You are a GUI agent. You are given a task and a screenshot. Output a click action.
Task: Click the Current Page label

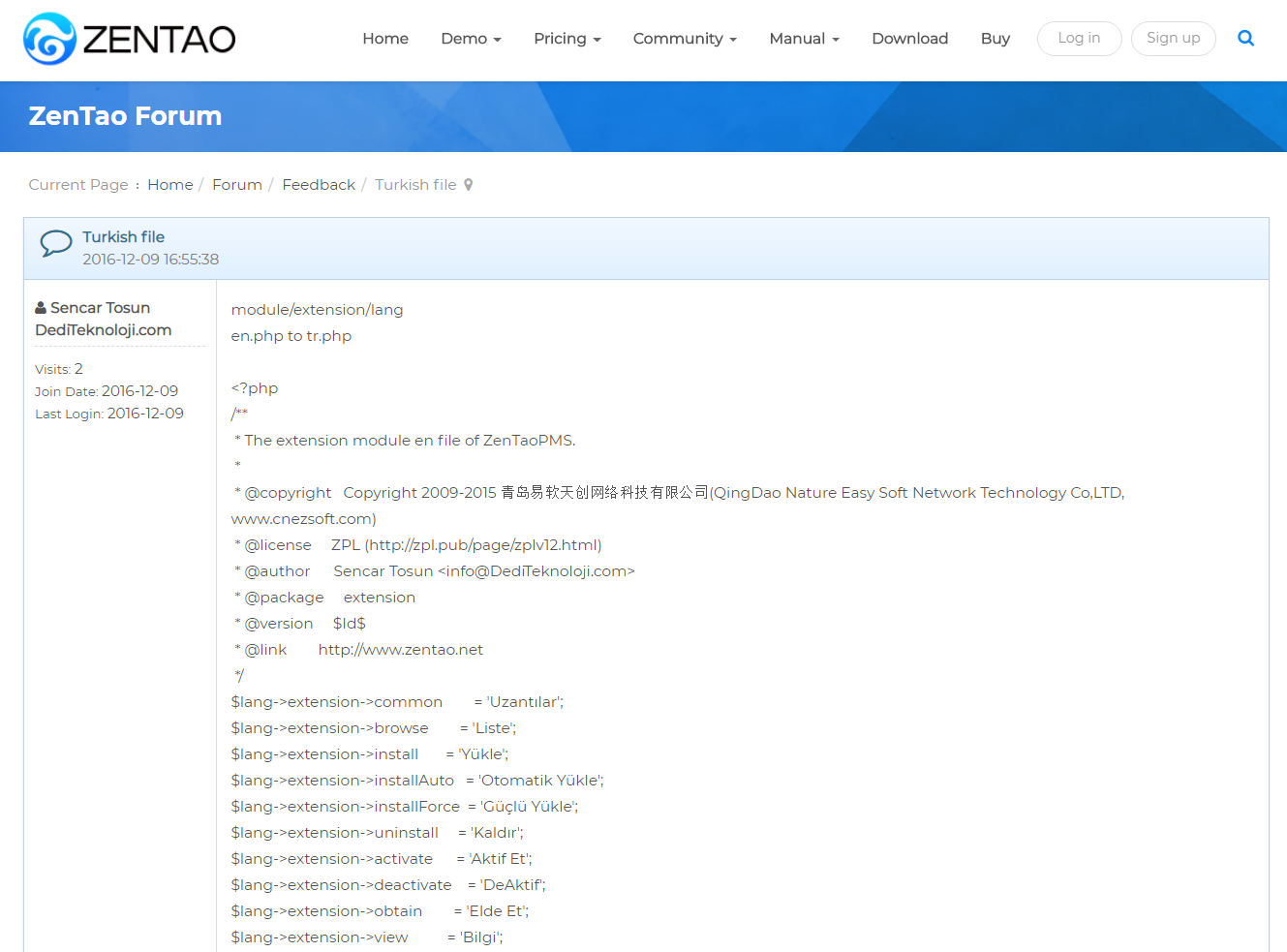pos(78,185)
